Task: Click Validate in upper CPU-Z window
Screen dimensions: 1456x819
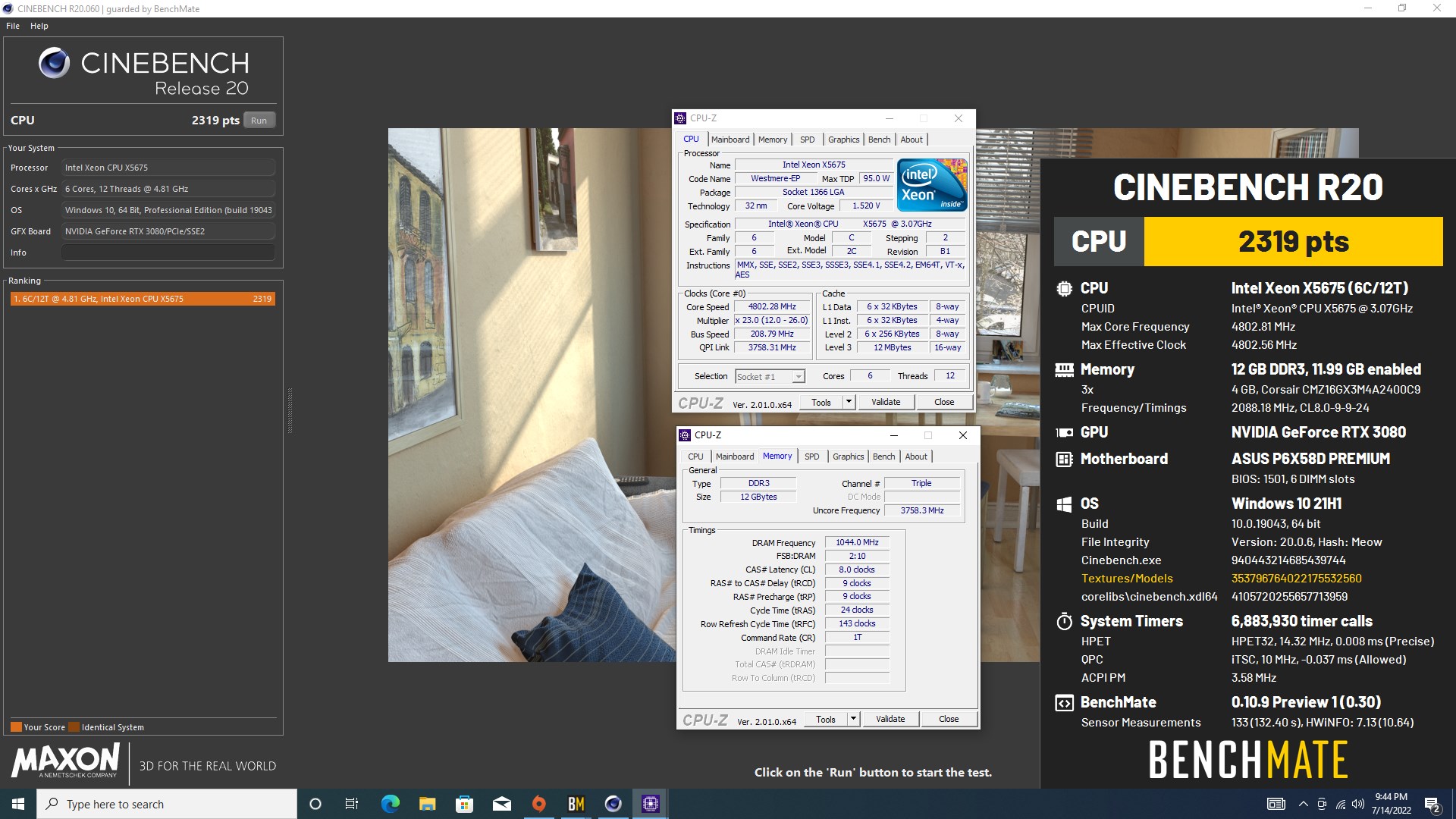Action: (886, 402)
